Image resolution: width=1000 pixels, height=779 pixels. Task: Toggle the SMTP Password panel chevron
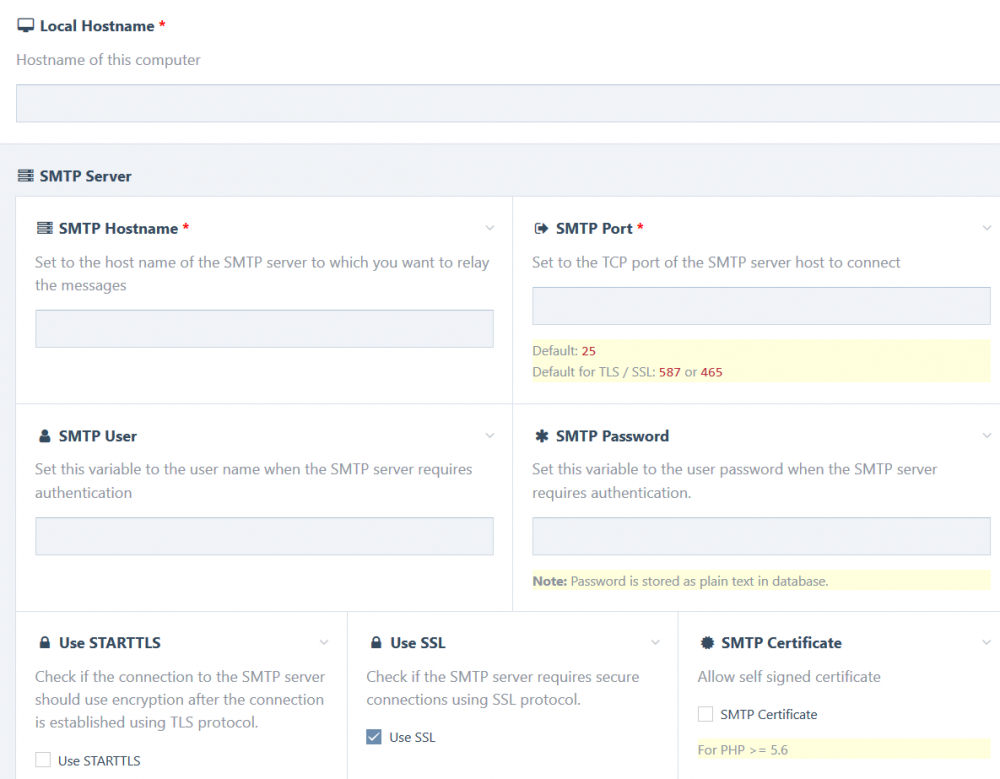tap(987, 435)
